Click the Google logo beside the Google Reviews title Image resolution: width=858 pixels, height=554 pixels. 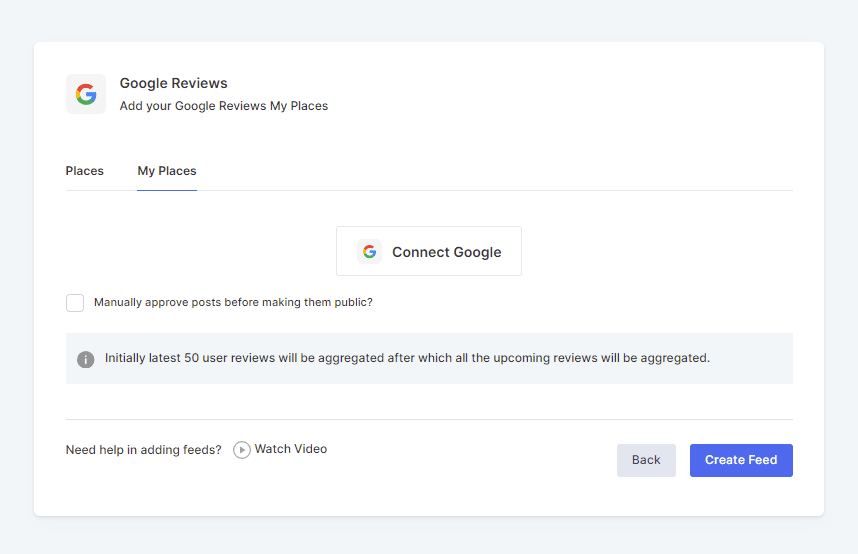[86, 94]
